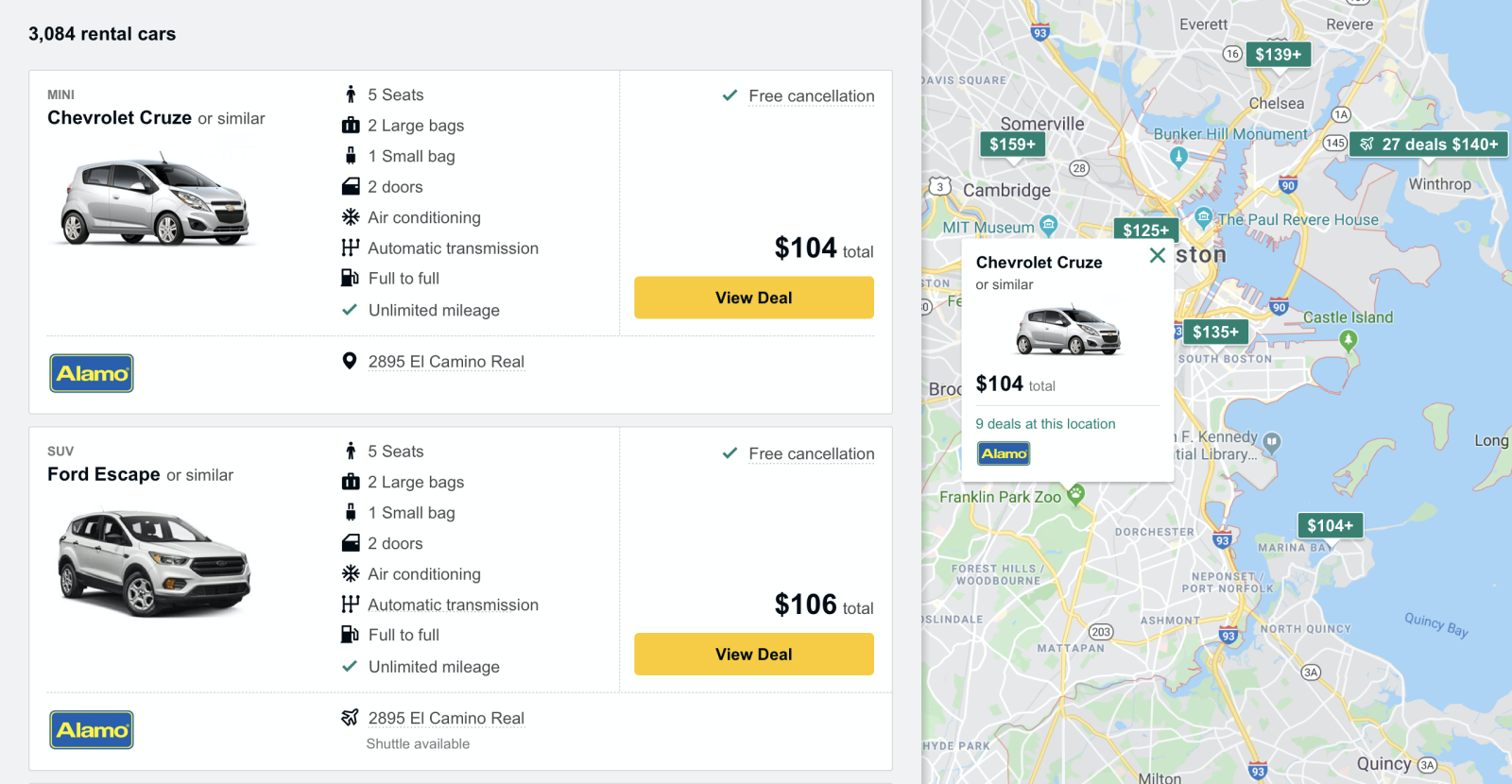
Task: Select the $159+ price marker in Somerville
Action: 1012,145
